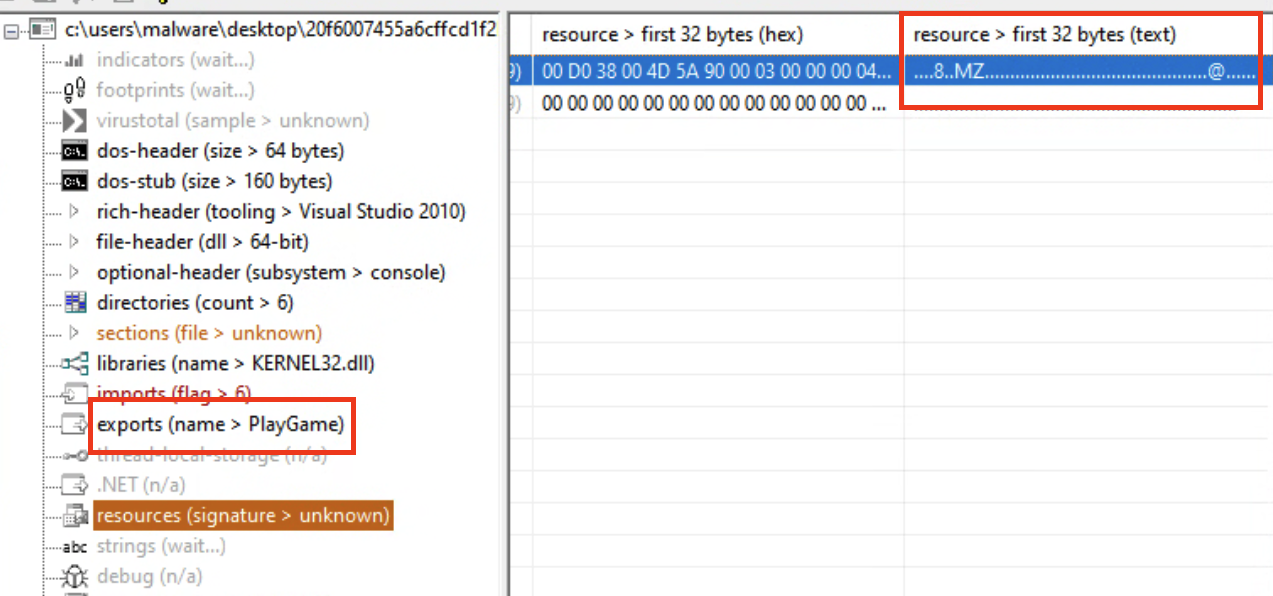Click the dos-header console icon
Image resolution: width=1273 pixels, height=596 pixels.
click(x=74, y=151)
